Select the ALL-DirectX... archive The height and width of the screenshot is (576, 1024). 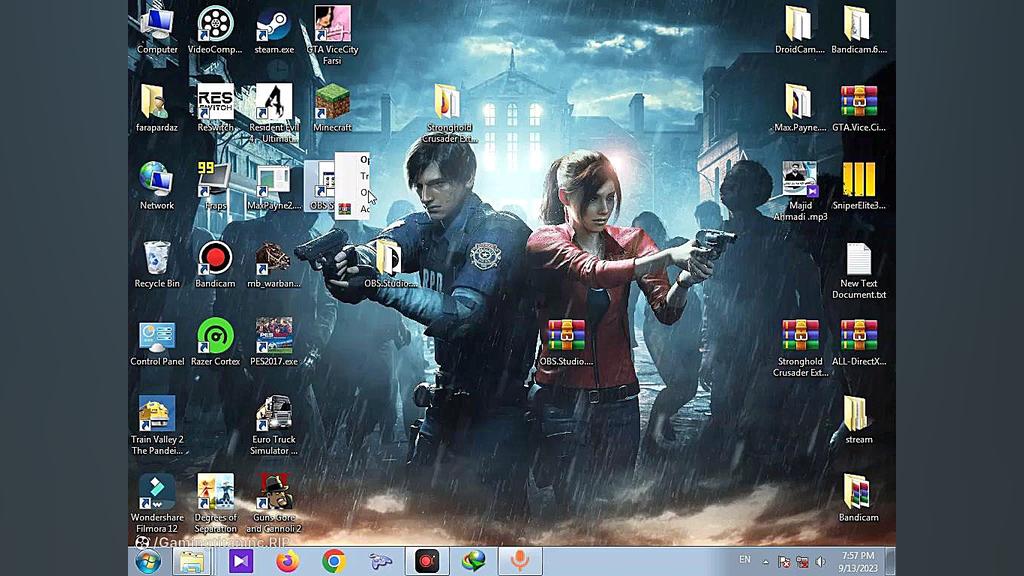859,342
